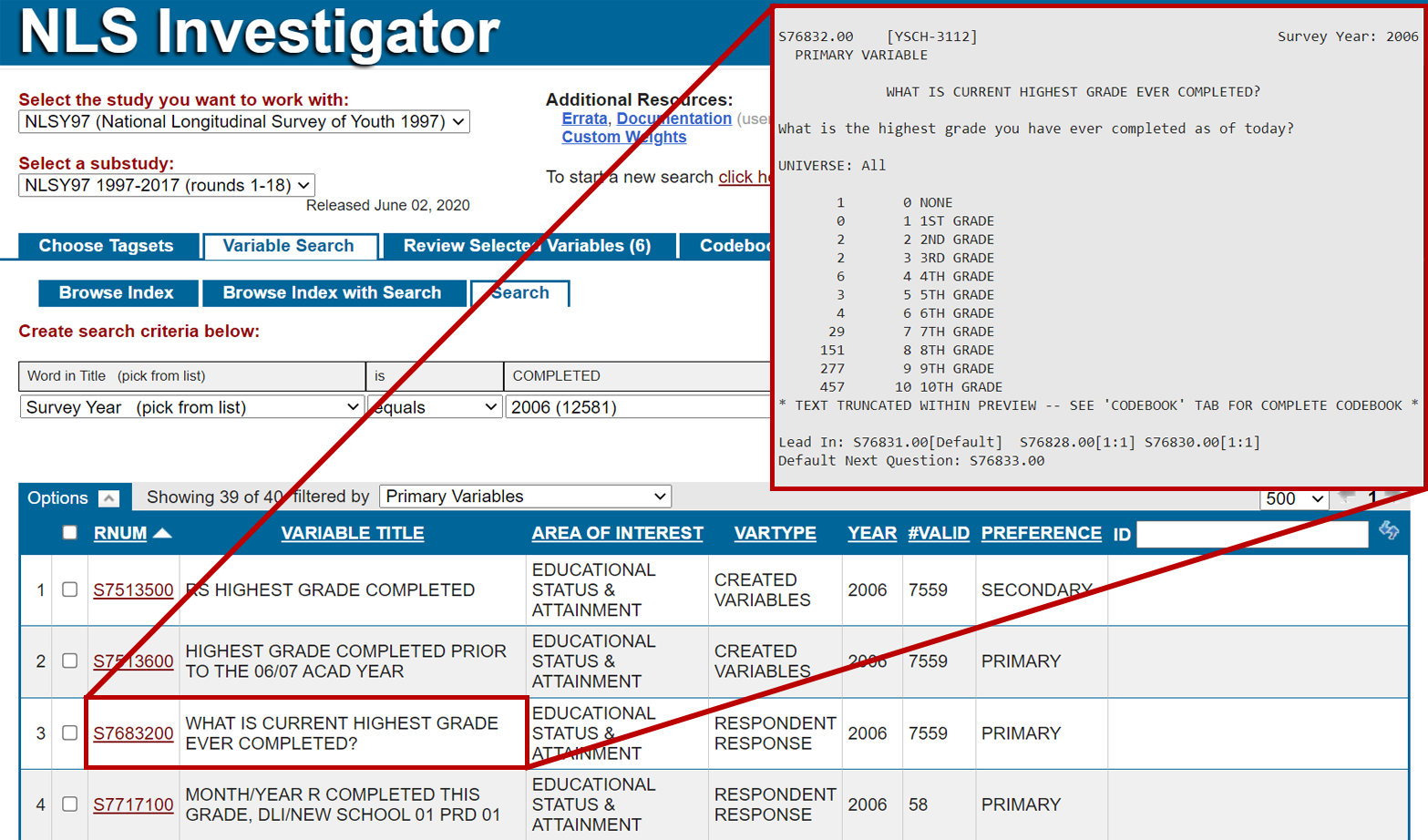Select the Search sub-tab
Image resolution: width=1428 pixels, height=840 pixels.
[x=520, y=292]
